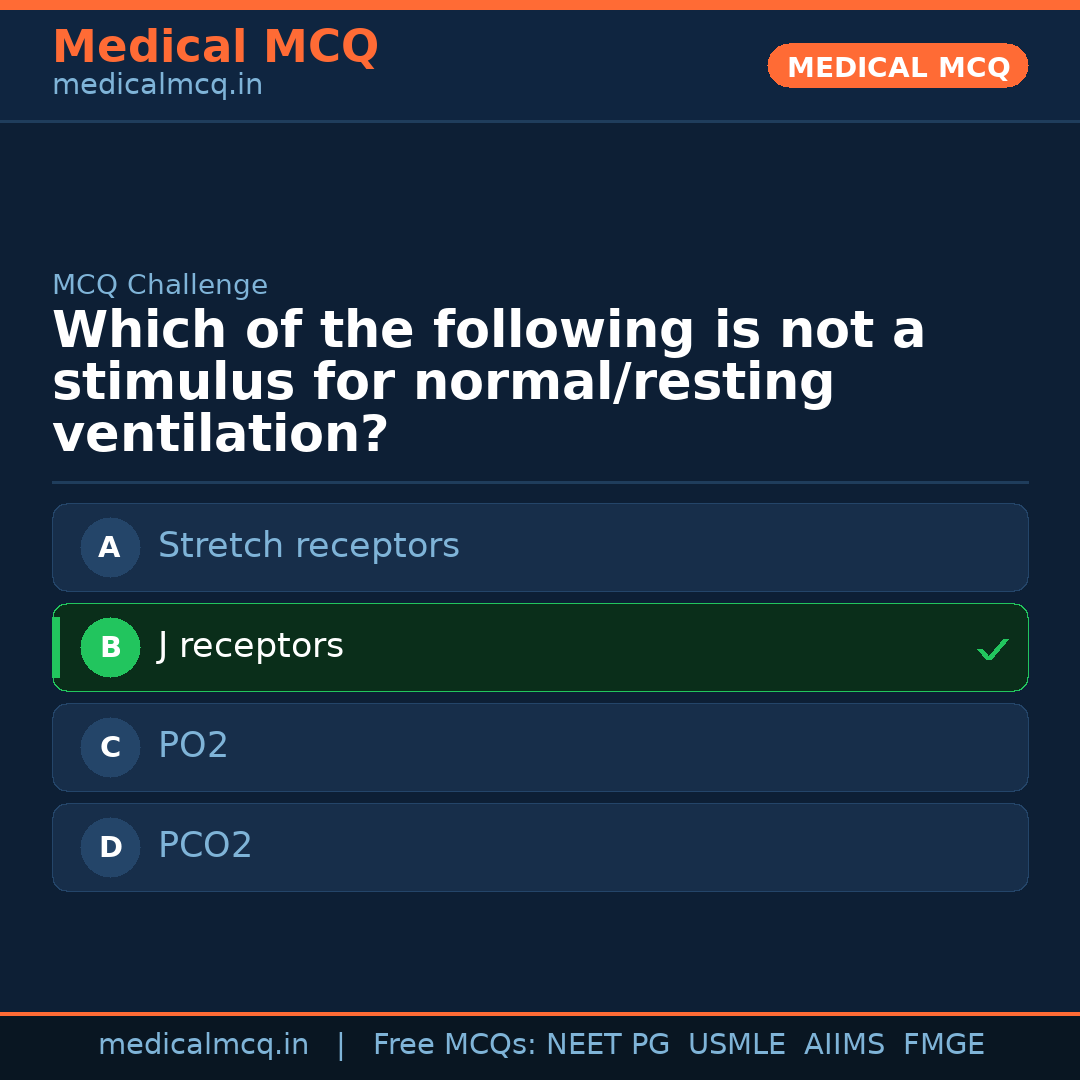Viewport: 1080px width, 1080px height.
Task: Click the MCQ Challenge label
Action: [x=160, y=285]
